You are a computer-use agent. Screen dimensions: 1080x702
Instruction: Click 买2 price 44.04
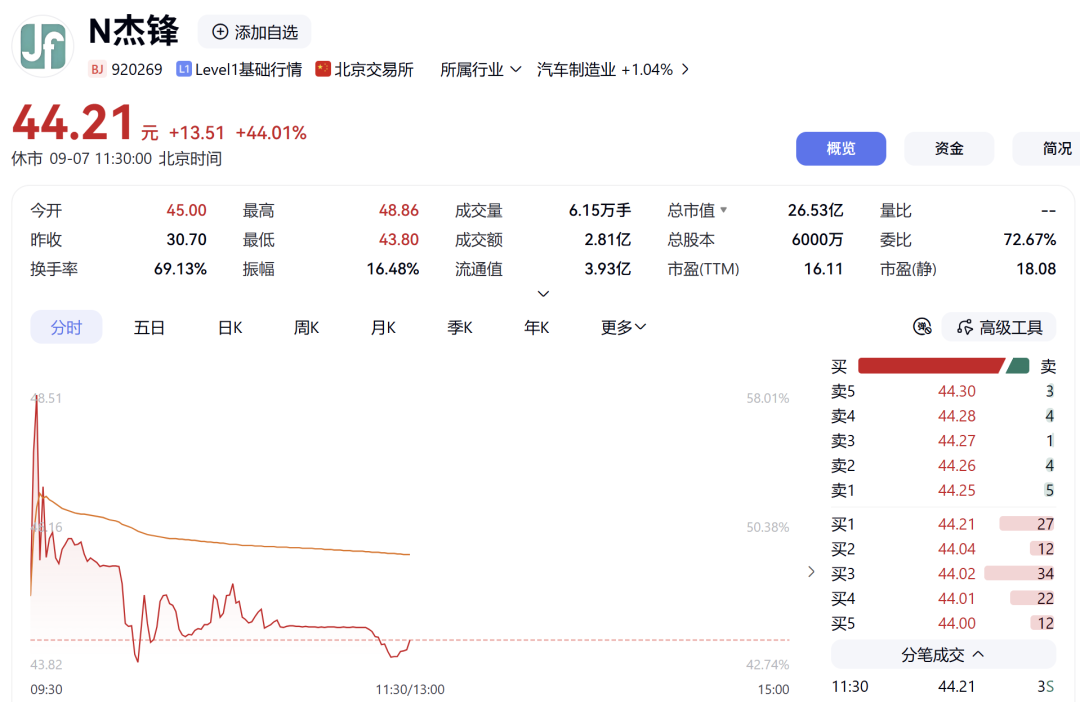coord(957,549)
